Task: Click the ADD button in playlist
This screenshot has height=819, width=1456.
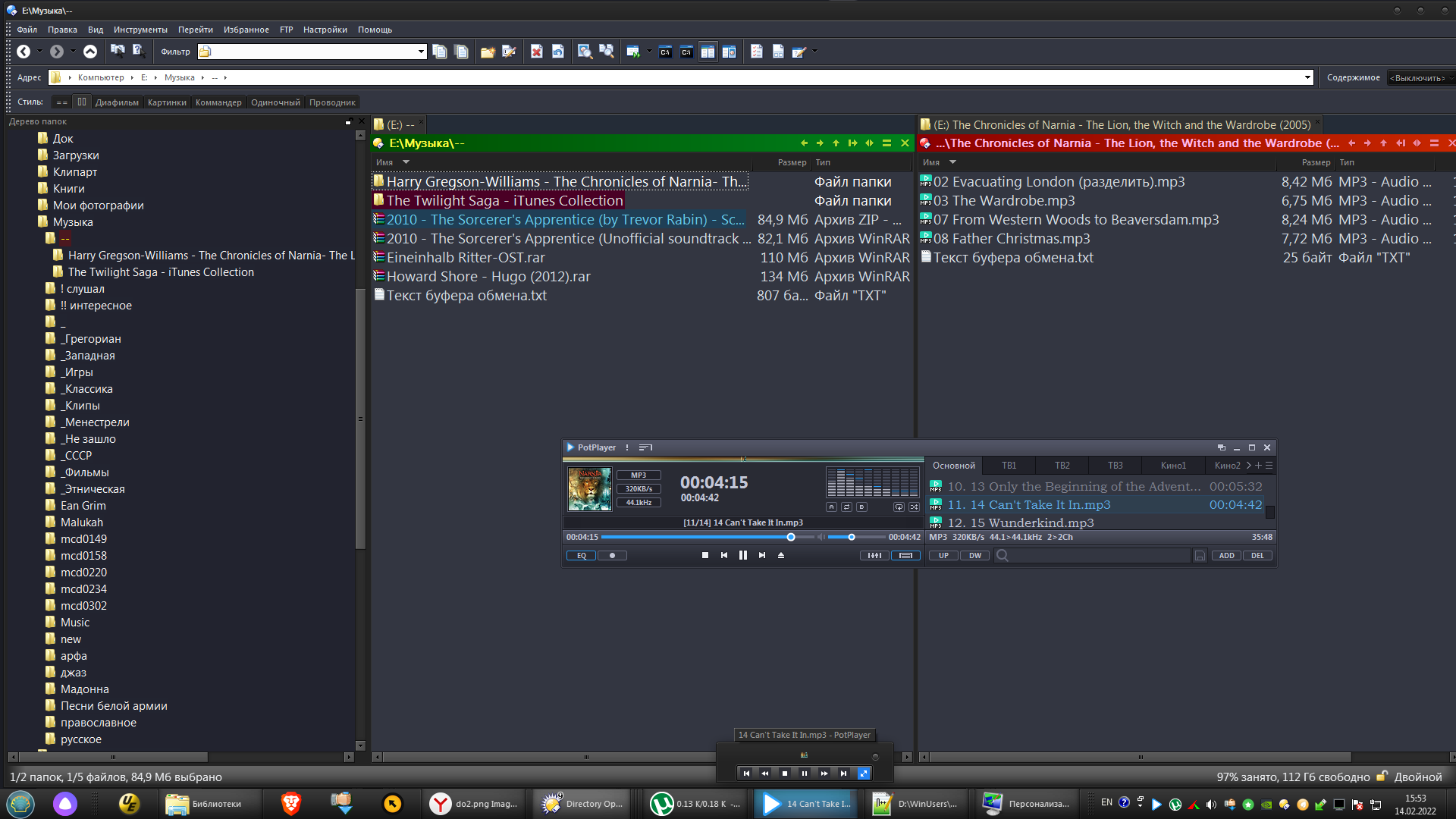Action: (1226, 555)
